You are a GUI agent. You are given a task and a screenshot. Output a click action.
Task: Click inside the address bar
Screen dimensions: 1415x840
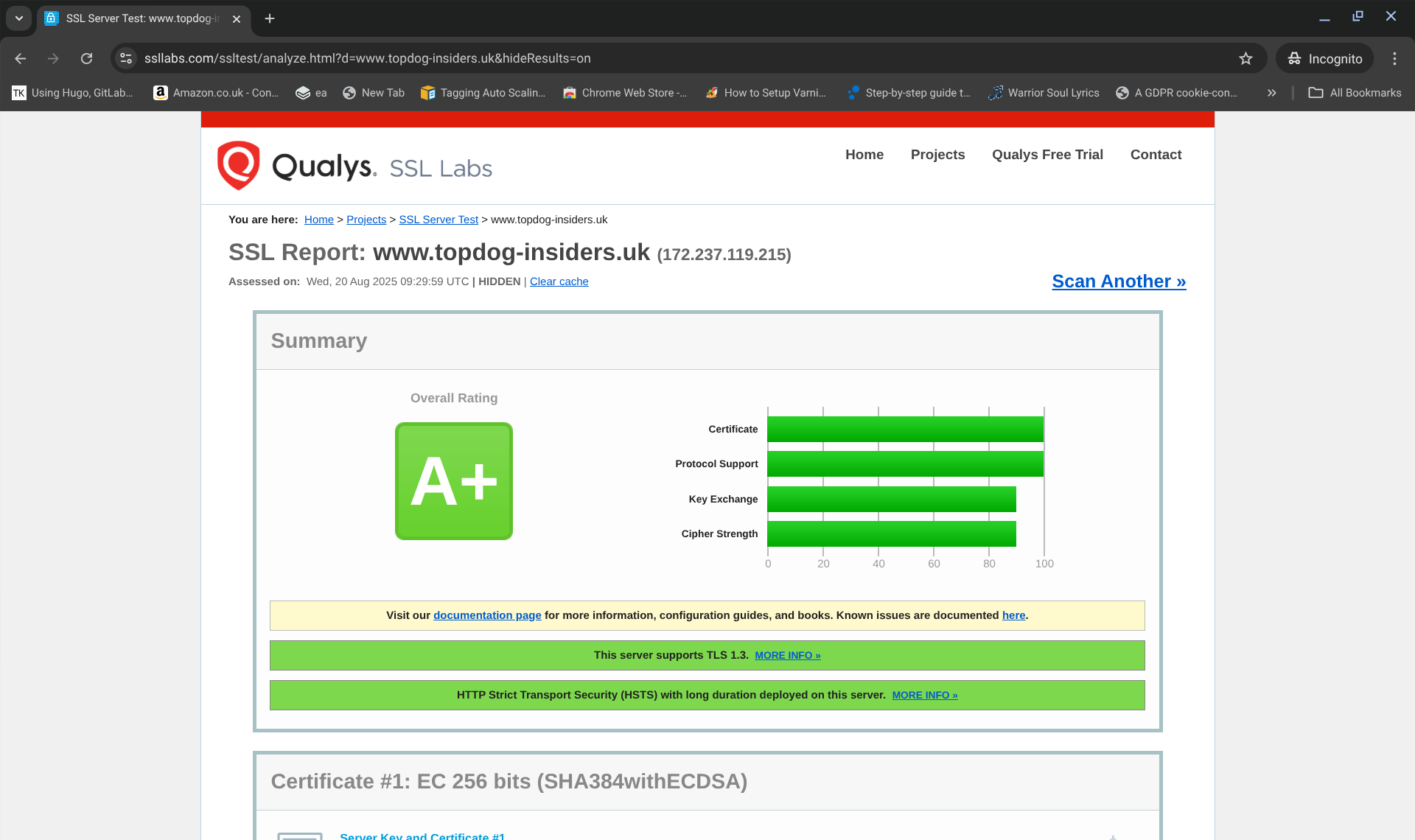click(x=663, y=58)
